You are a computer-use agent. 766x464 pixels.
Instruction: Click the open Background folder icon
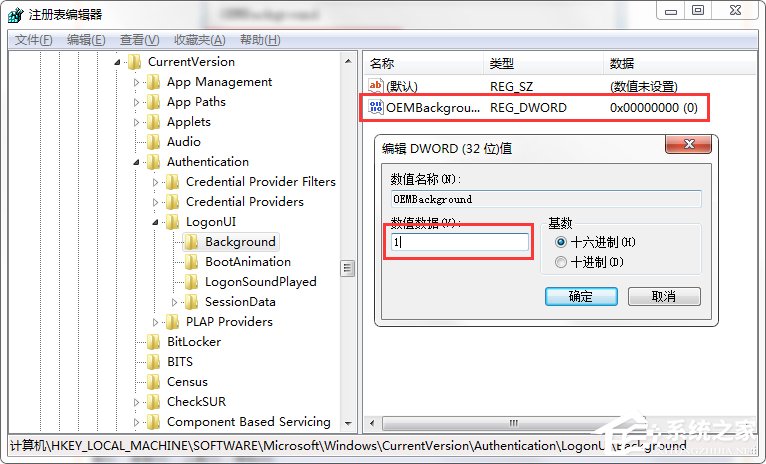(x=192, y=242)
